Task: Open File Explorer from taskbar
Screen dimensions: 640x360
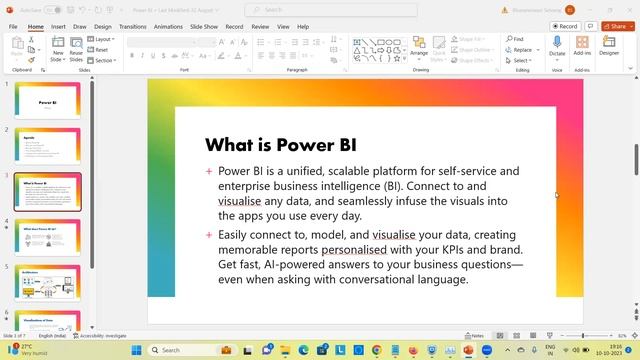Action: click(x=285, y=350)
